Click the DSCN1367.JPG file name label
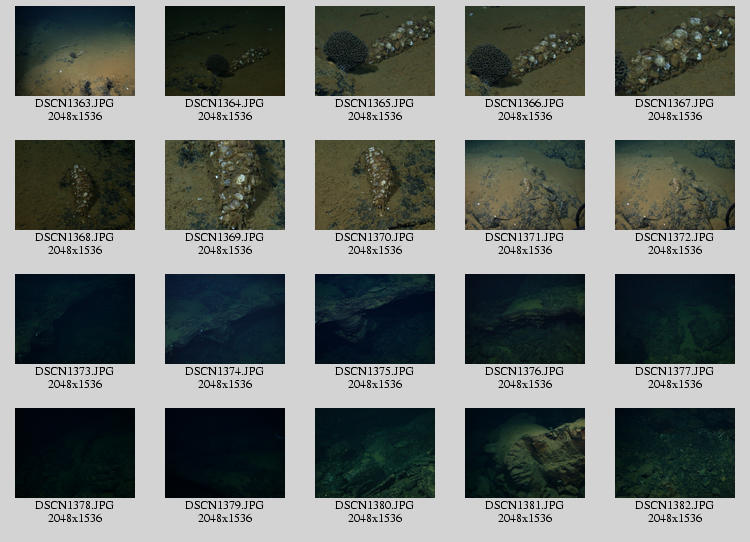 tap(674, 103)
